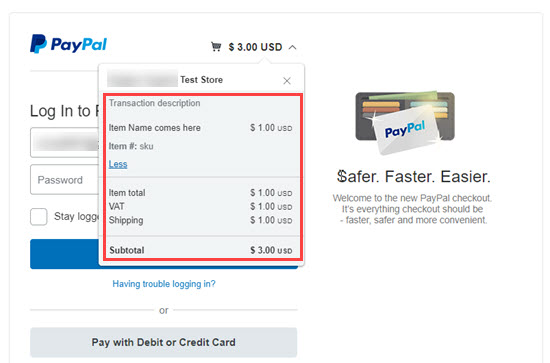Click Pay with Debit or Credit Card

point(163,342)
